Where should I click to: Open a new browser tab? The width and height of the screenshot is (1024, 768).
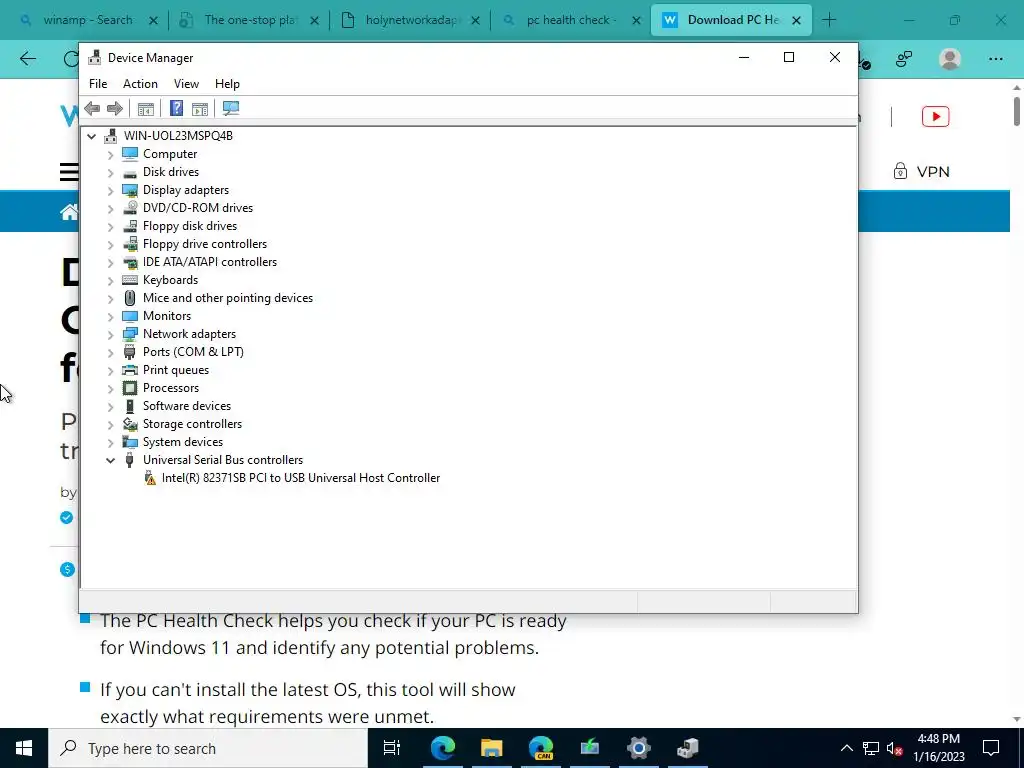829,20
